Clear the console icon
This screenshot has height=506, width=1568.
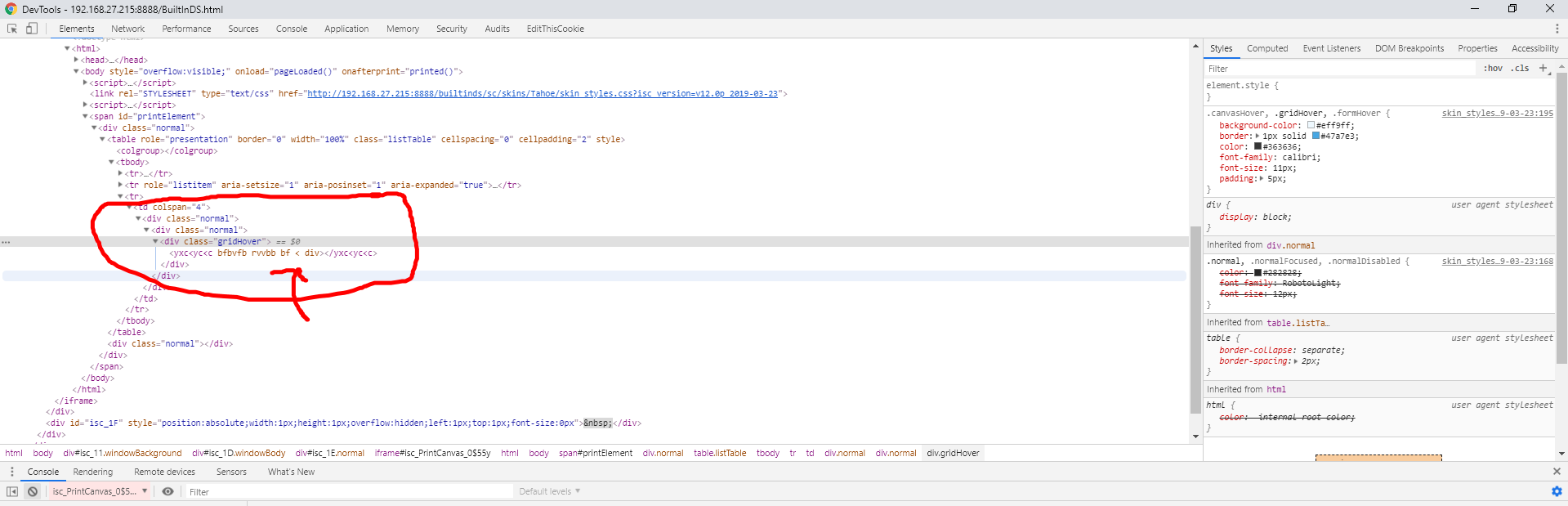click(33, 491)
